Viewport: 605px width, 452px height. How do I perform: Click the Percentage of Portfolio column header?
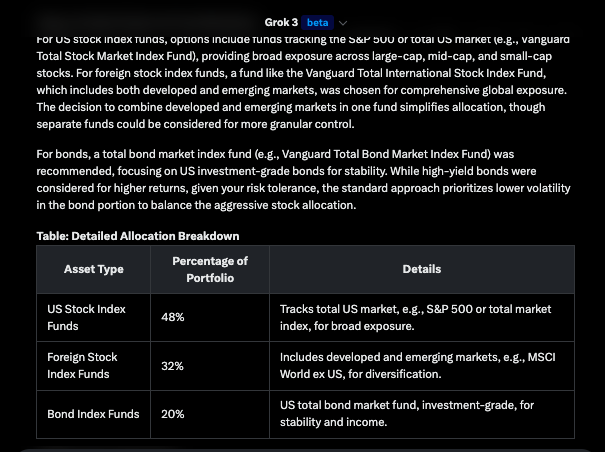tap(210, 269)
